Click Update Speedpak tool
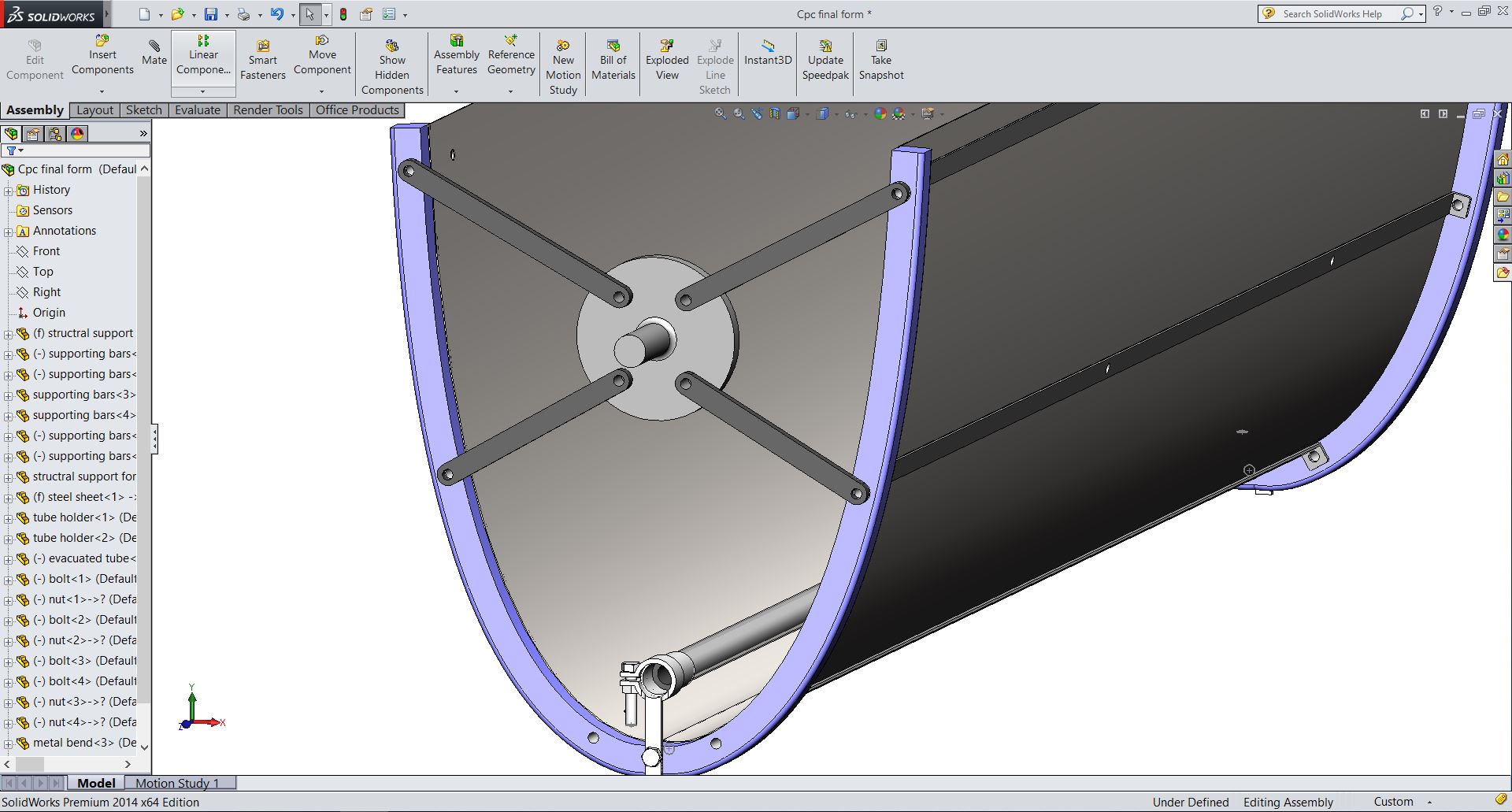The height and width of the screenshot is (812, 1512). pyautogui.click(x=825, y=59)
